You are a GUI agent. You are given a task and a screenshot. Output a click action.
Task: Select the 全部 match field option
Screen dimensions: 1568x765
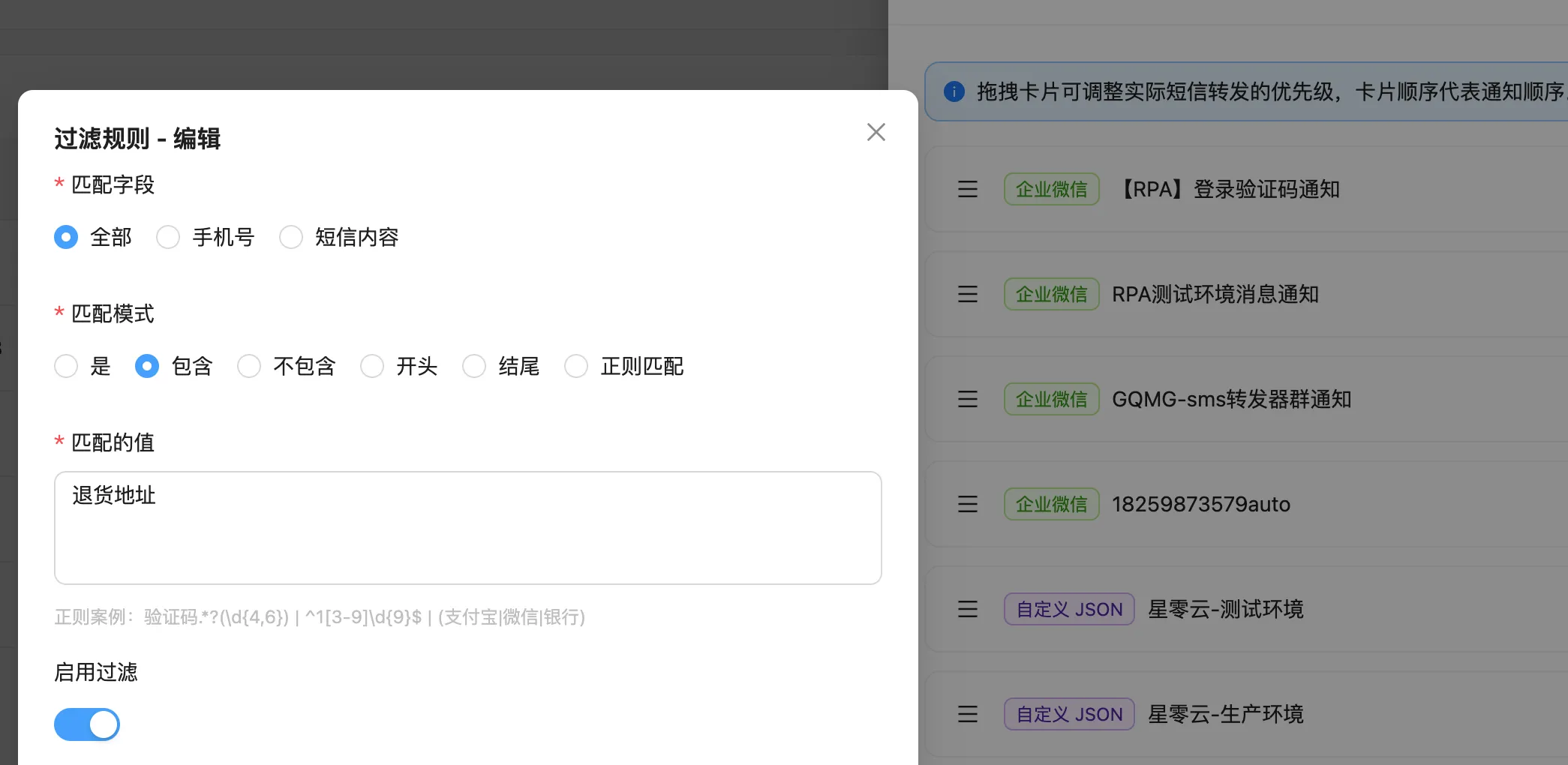click(x=66, y=237)
